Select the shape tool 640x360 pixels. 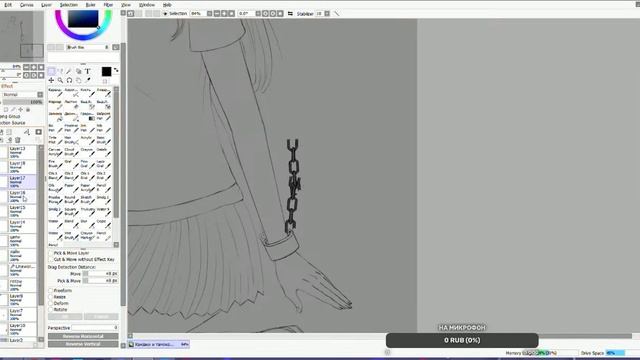[78, 71]
